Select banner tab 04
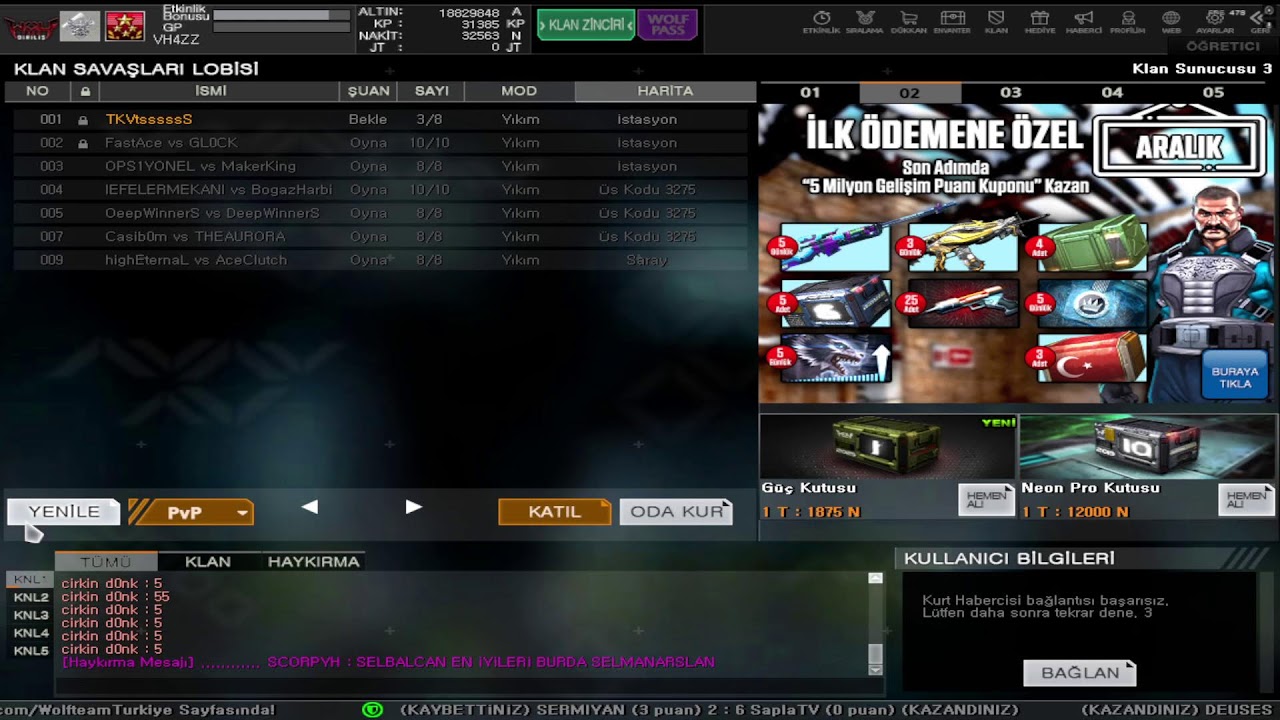This screenshot has height=720, width=1280. coord(1112,92)
